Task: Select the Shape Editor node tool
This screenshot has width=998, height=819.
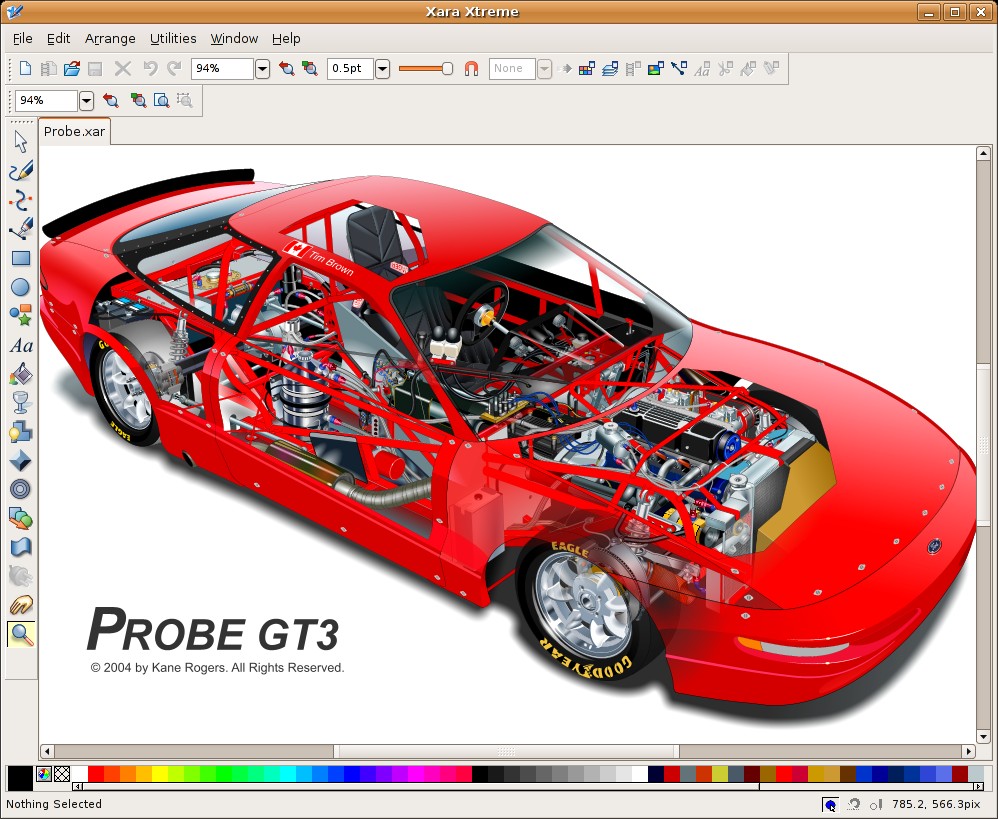Action: tap(20, 200)
